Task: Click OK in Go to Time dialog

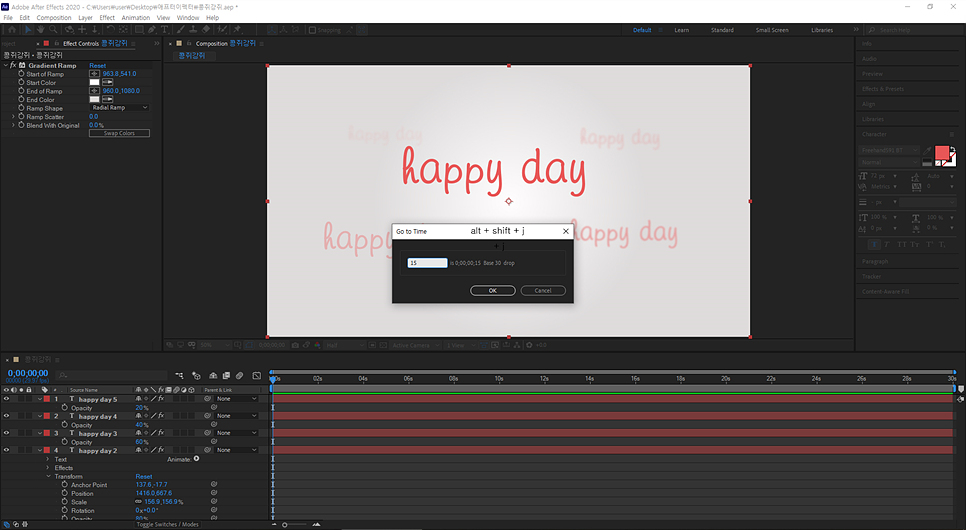Action: 493,290
